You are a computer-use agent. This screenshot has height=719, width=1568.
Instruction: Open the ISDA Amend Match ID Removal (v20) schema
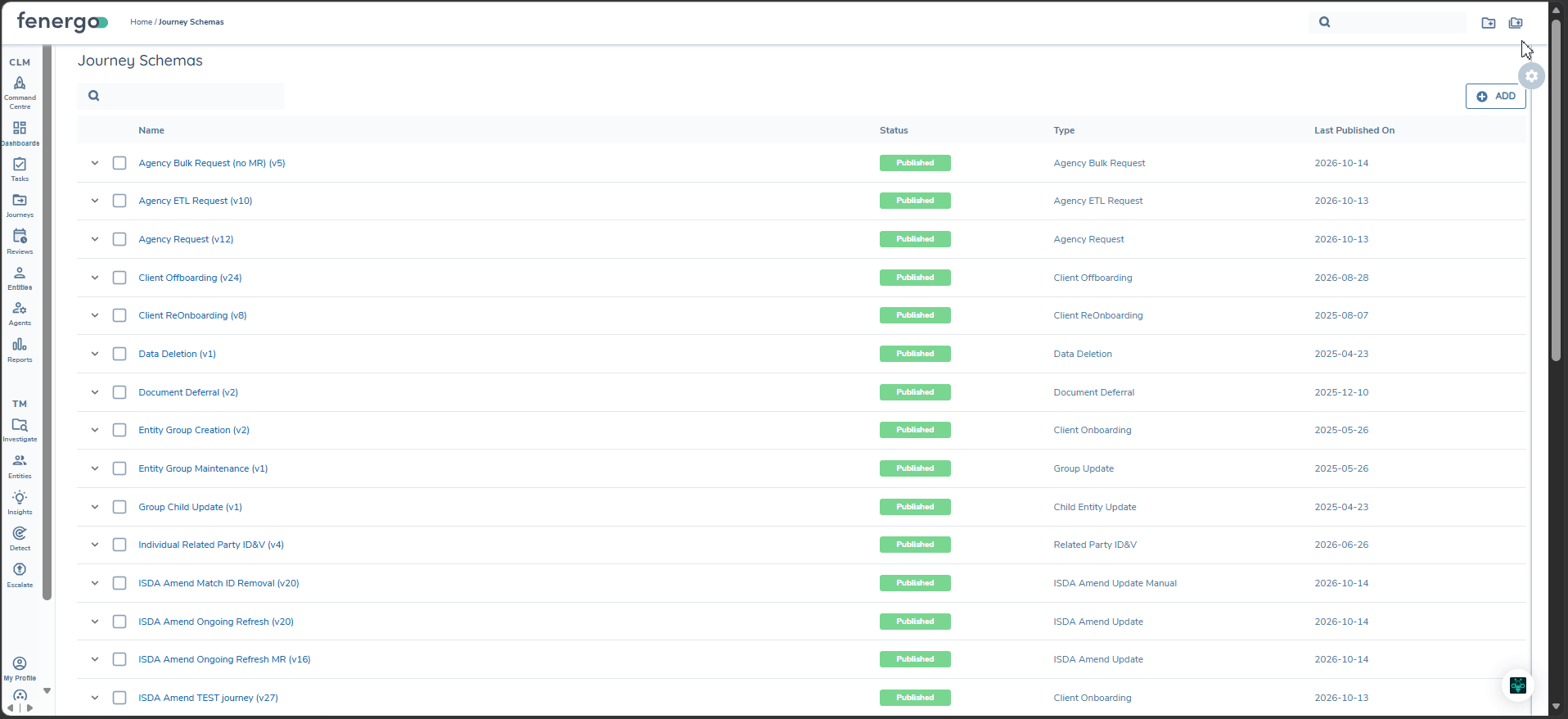219,583
